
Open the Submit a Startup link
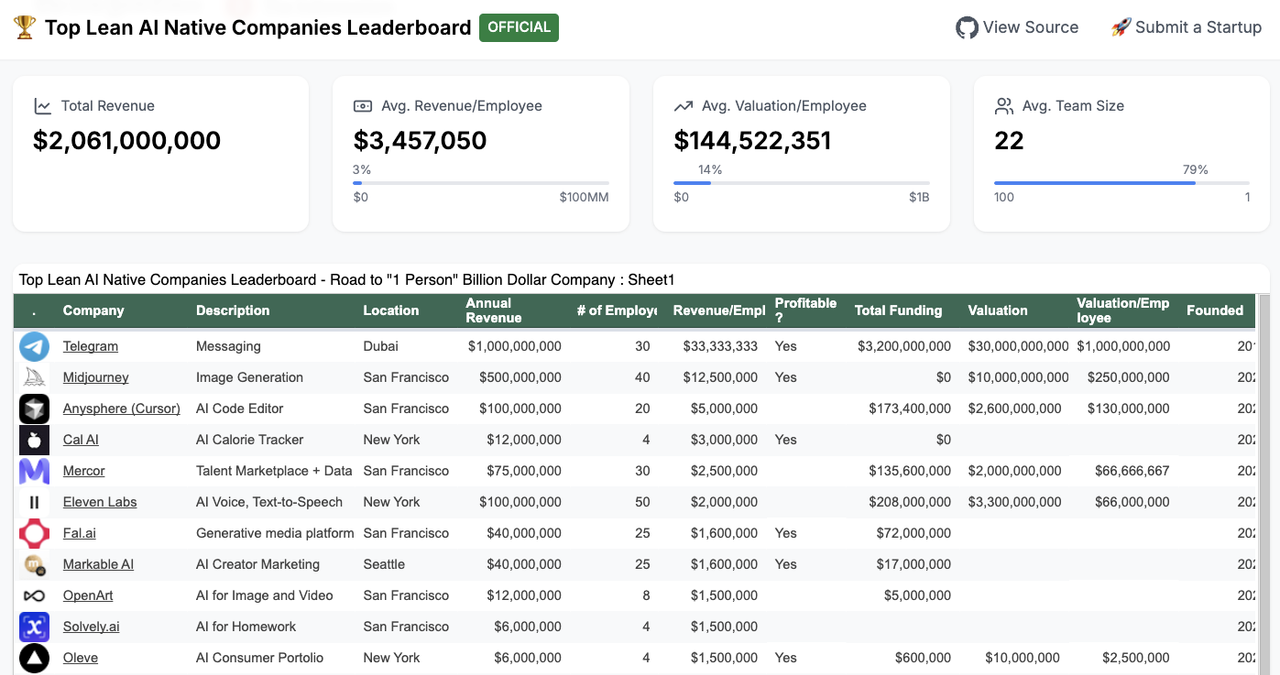coord(1186,28)
